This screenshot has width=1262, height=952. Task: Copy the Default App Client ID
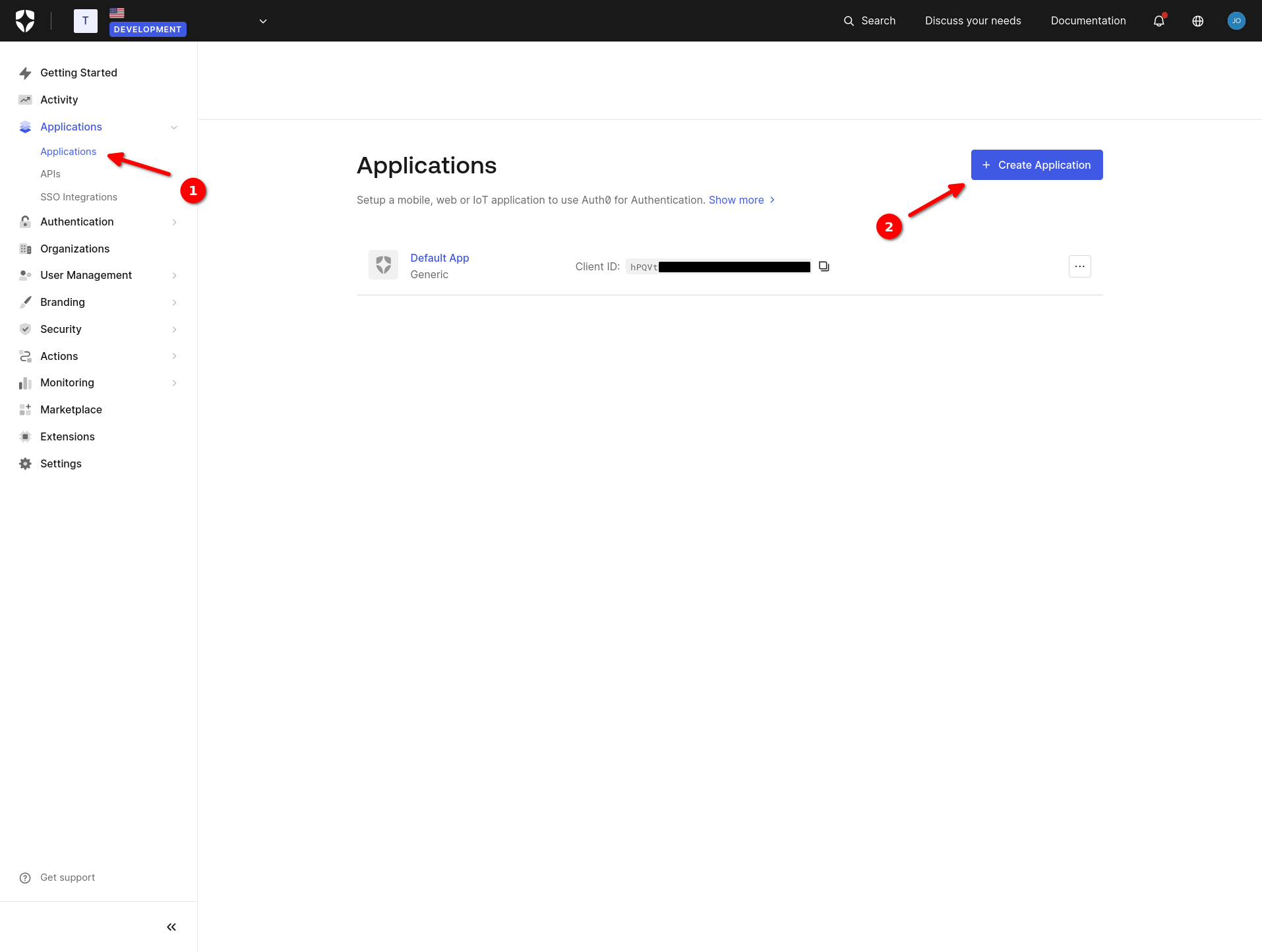(824, 266)
